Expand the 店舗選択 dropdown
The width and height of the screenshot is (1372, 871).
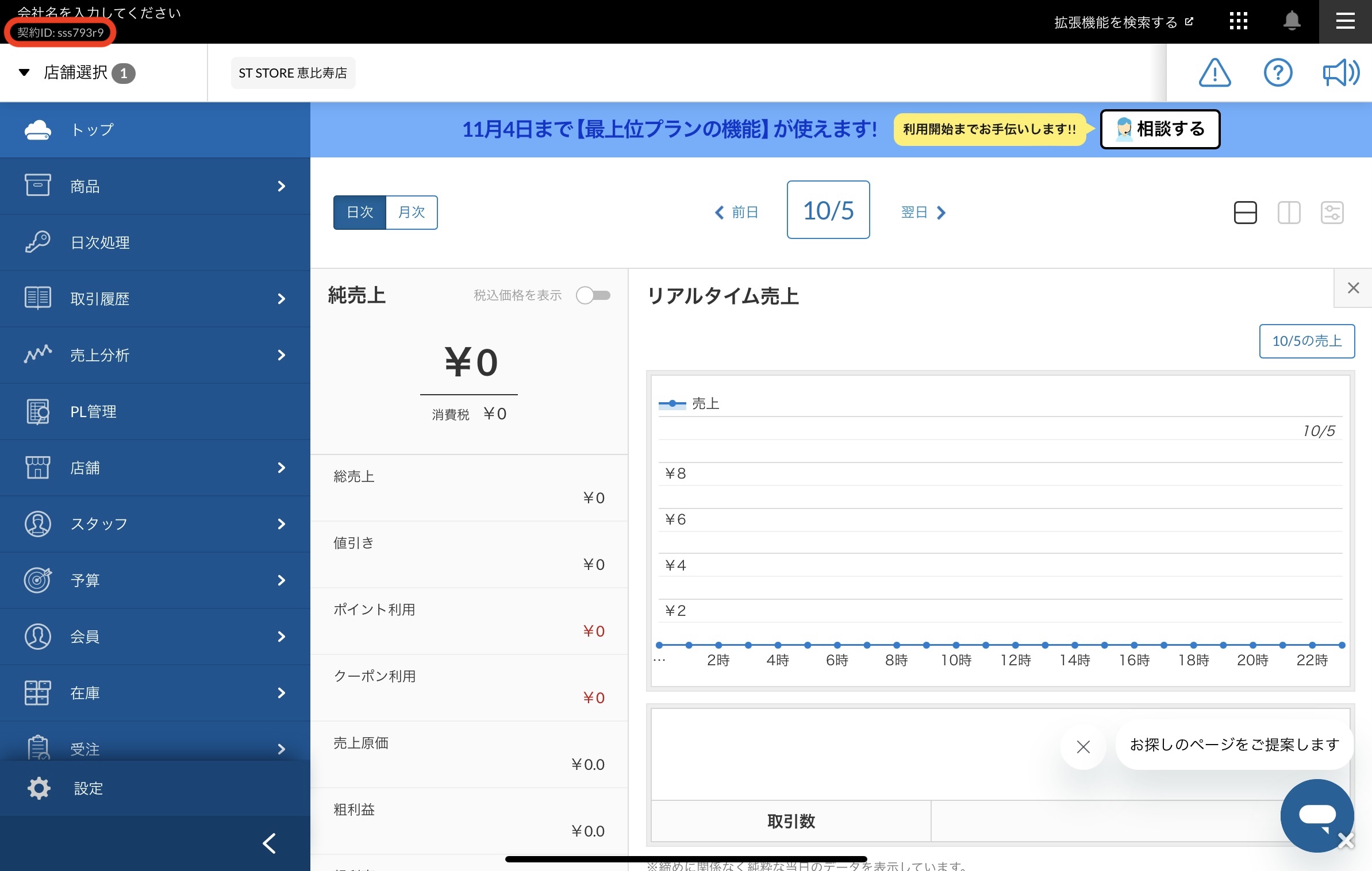(x=76, y=73)
